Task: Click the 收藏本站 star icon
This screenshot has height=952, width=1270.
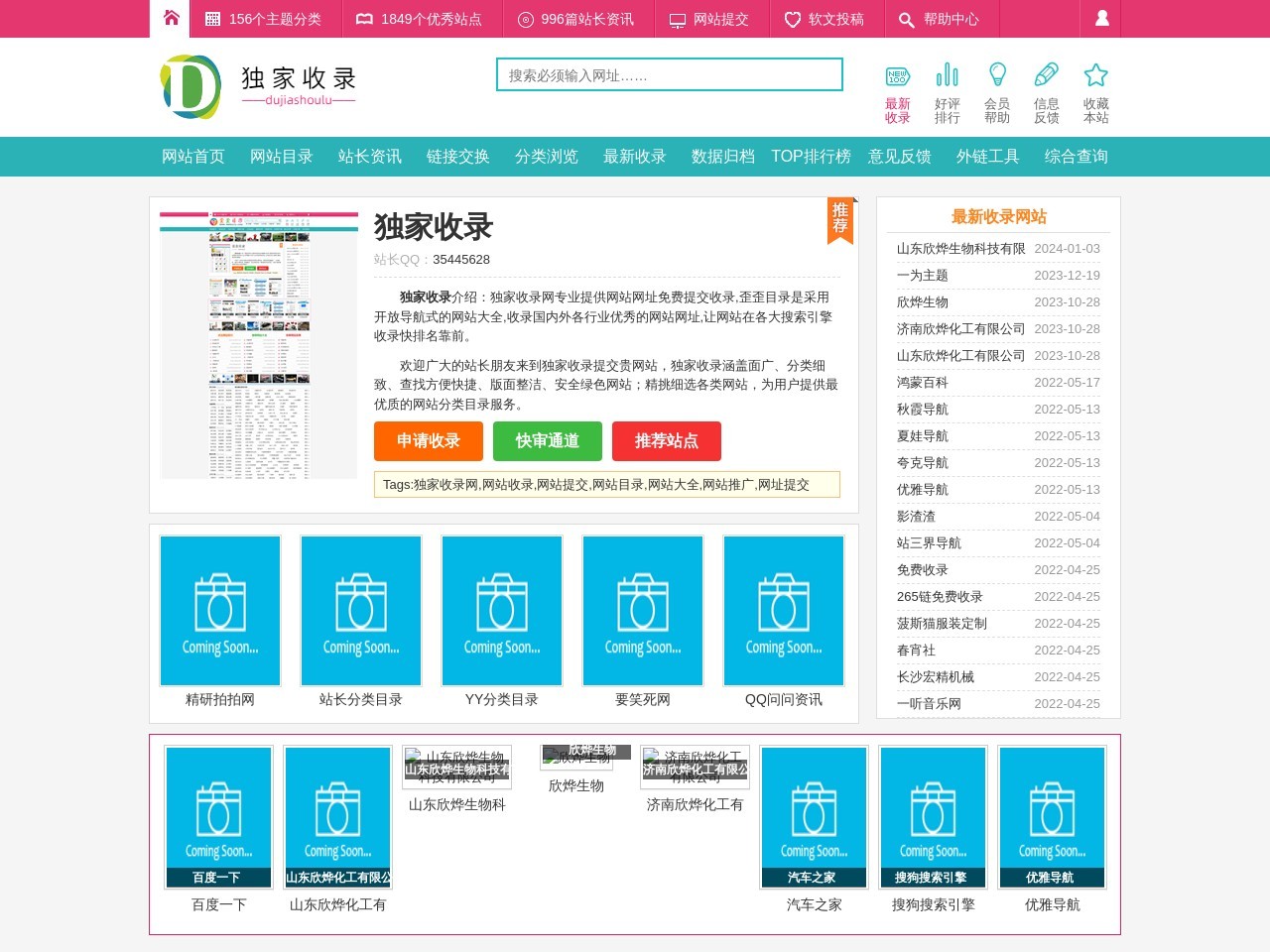Action: tap(1095, 74)
